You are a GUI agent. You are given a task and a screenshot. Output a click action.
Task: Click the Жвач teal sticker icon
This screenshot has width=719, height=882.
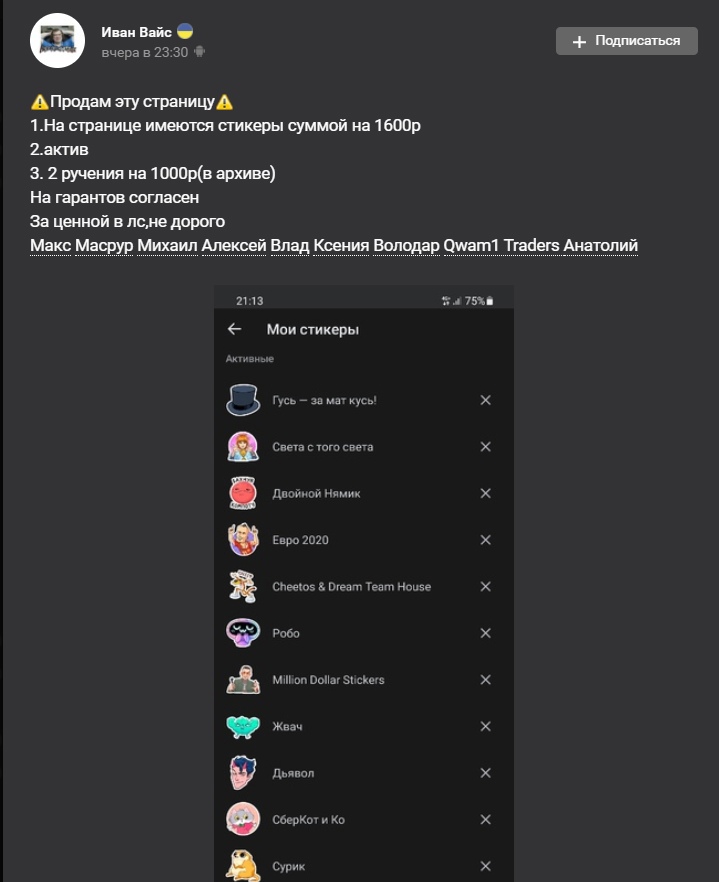point(243,726)
